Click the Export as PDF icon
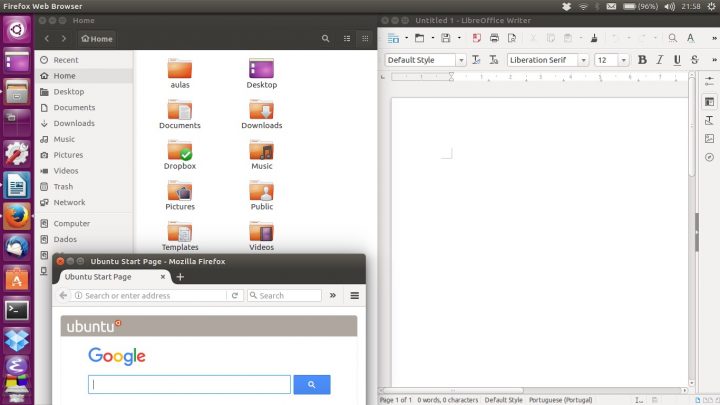The image size is (720, 405). pyautogui.click(x=476, y=38)
